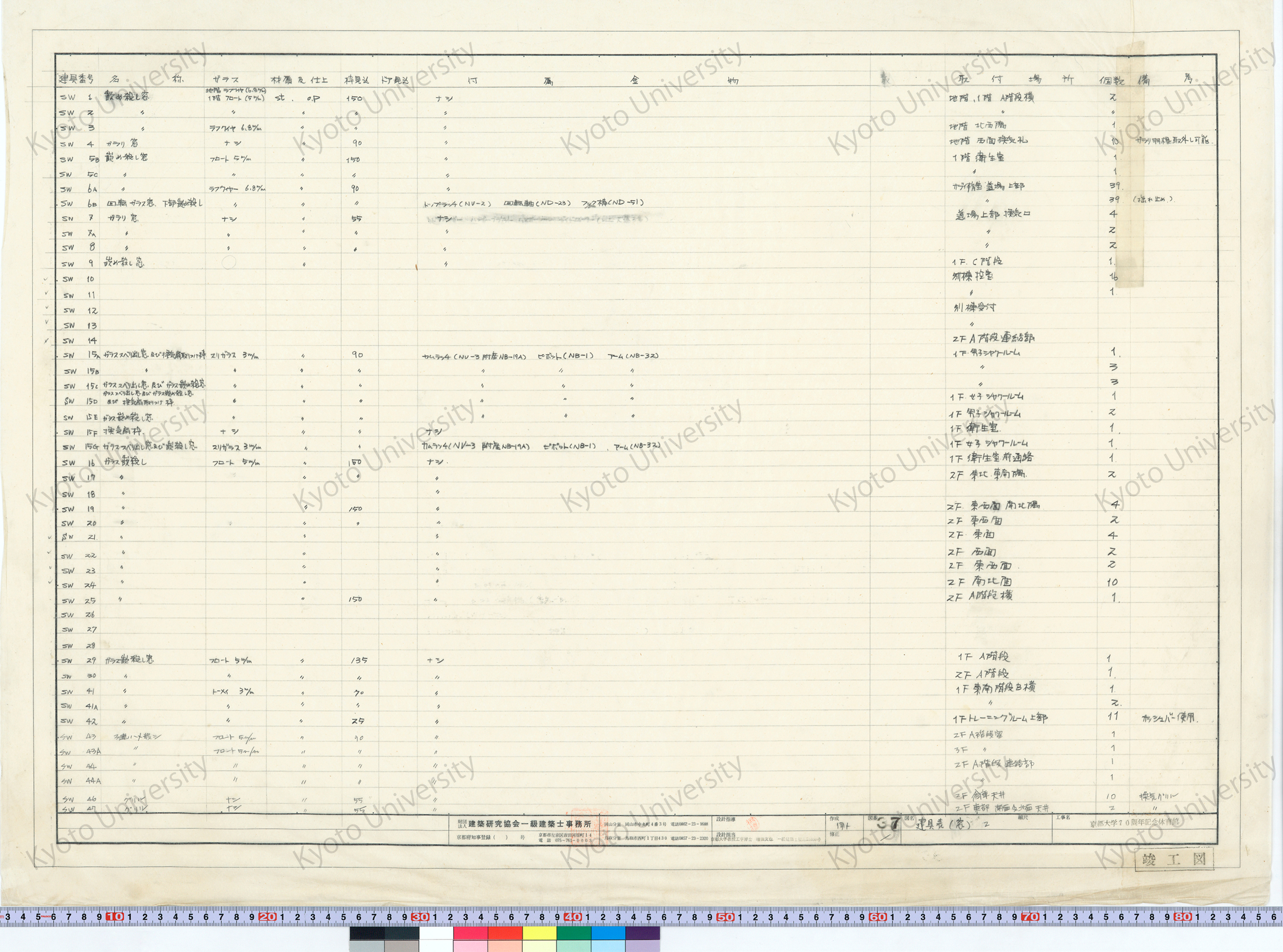The width and height of the screenshot is (1283, 952).
Task: Click the red 10 ruler mark
Action: [115, 916]
